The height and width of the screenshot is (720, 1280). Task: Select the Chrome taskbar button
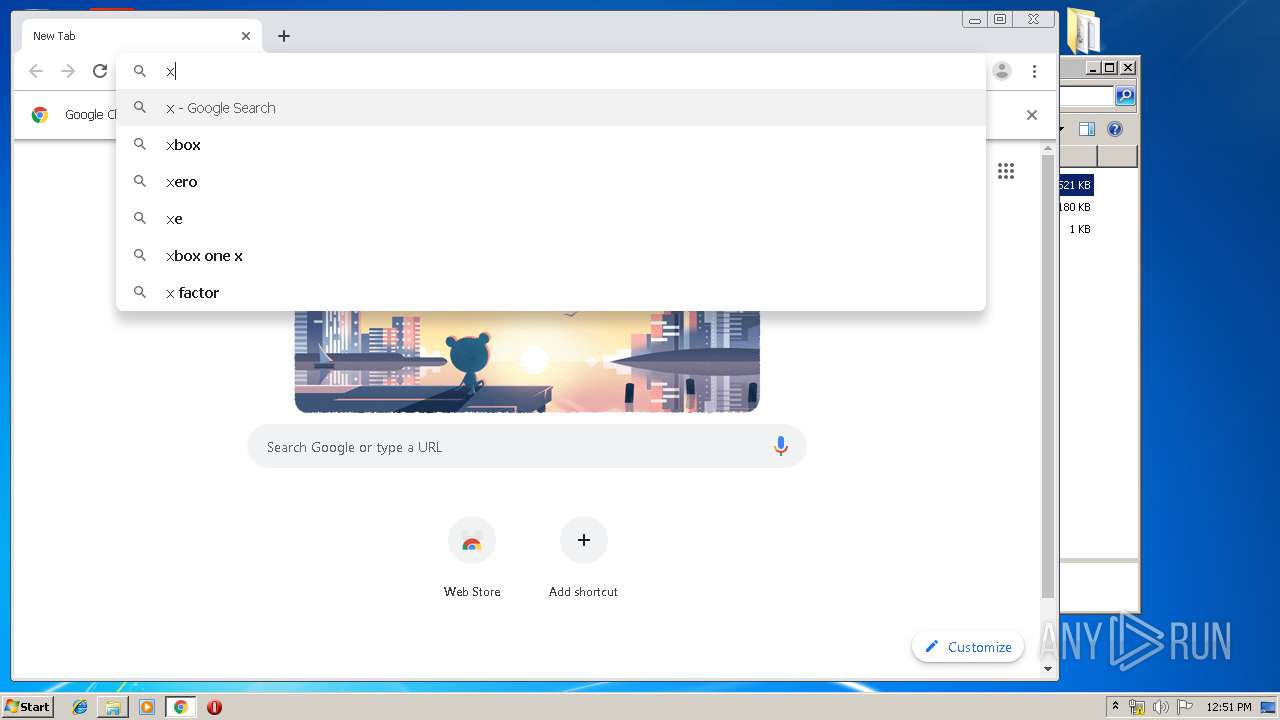(x=180, y=707)
